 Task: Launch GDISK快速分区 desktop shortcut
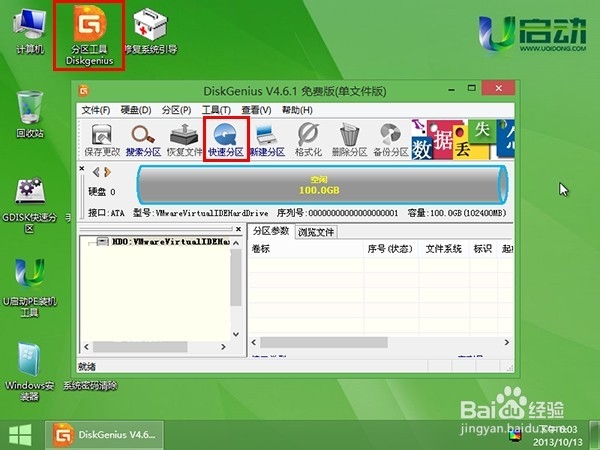click(x=29, y=205)
